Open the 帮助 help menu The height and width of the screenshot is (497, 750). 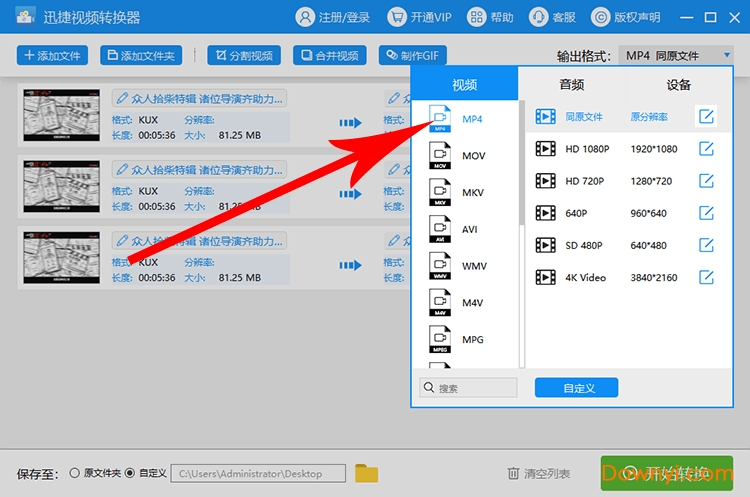pyautogui.click(x=490, y=18)
